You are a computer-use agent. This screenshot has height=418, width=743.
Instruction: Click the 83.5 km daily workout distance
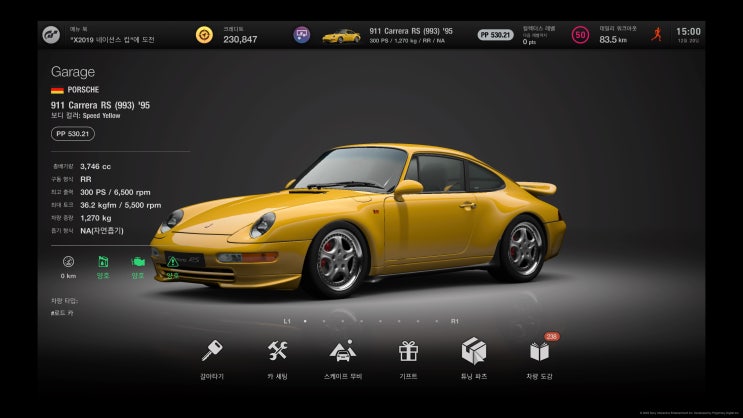click(613, 40)
